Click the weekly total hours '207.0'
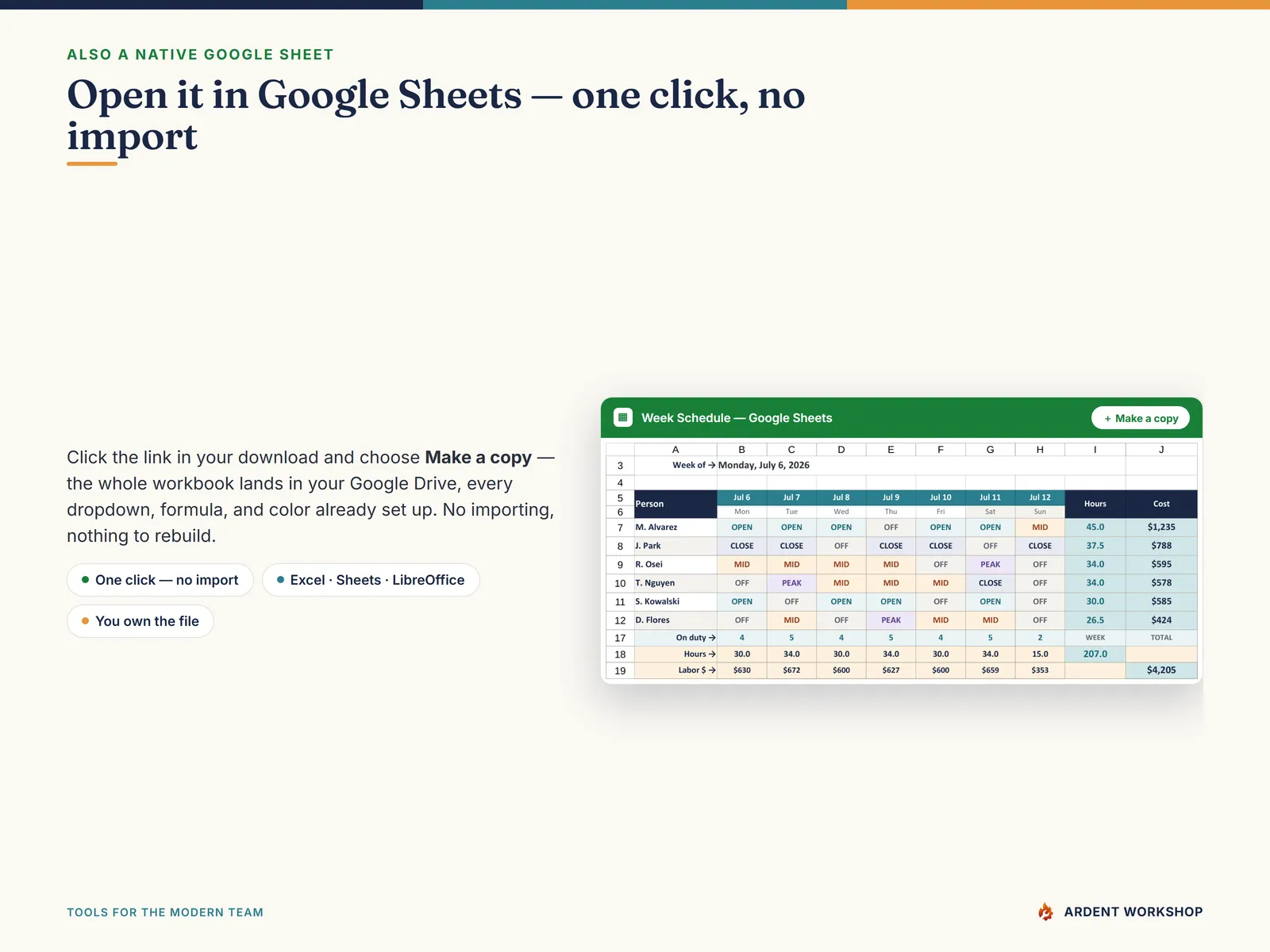Viewport: 1270px width, 952px height. [x=1095, y=654]
